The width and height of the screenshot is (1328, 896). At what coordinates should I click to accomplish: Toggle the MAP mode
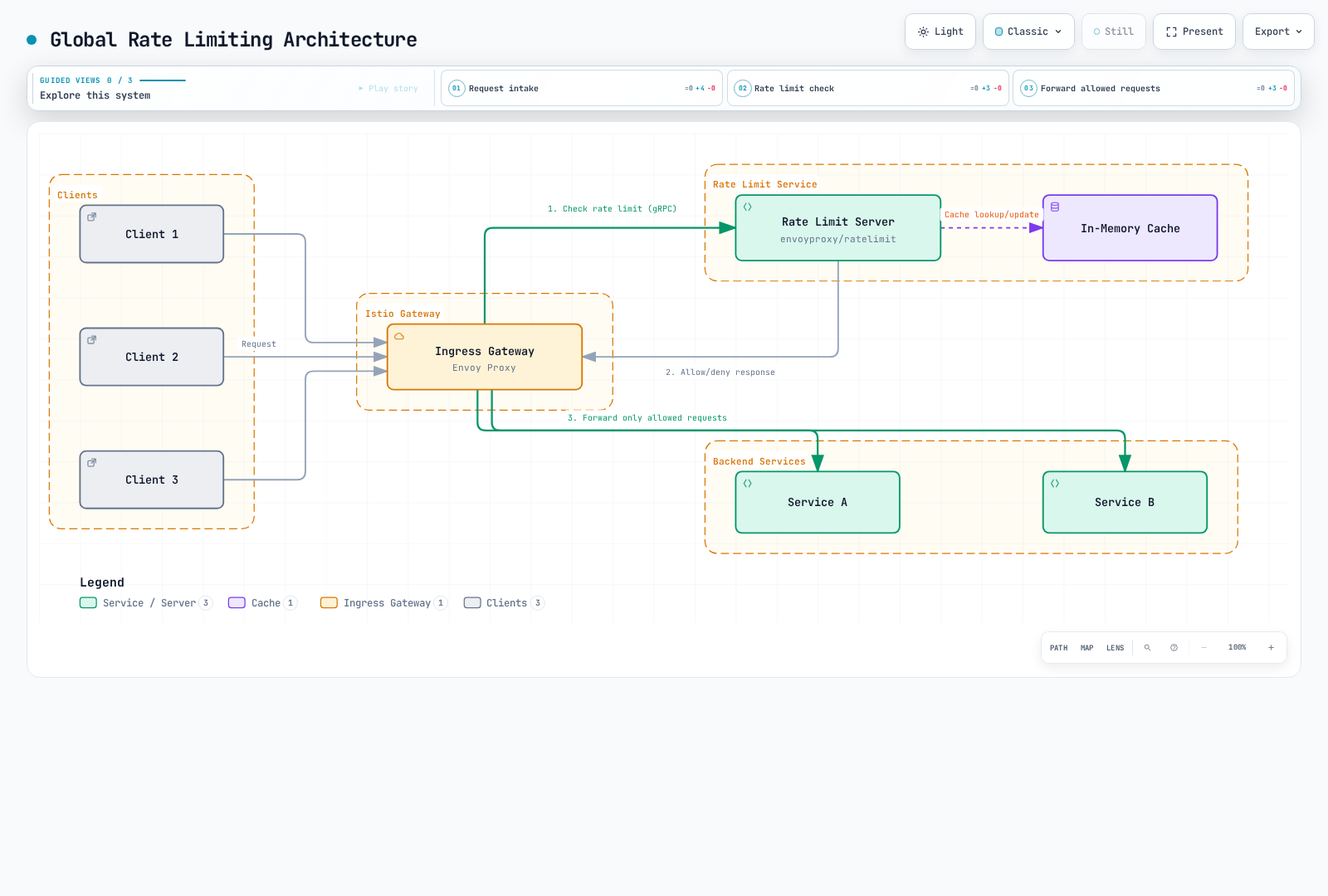(1087, 648)
